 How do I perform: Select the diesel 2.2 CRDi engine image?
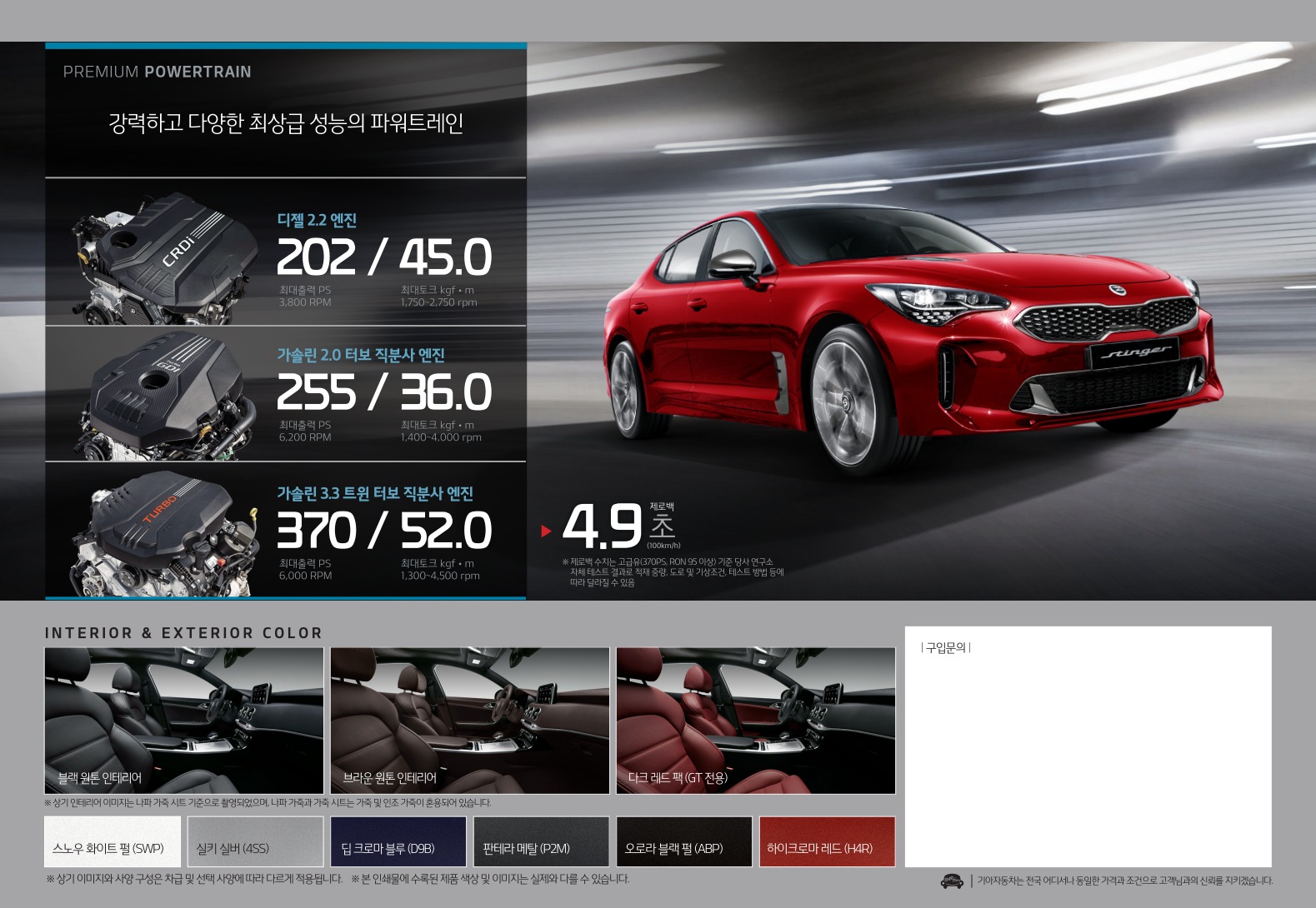[x=163, y=258]
